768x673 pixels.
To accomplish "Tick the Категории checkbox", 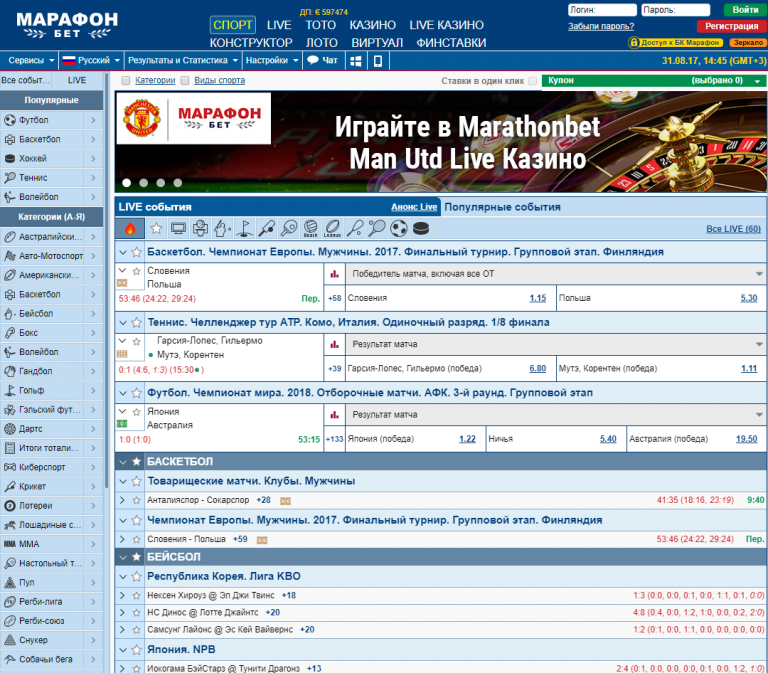I will 126,80.
